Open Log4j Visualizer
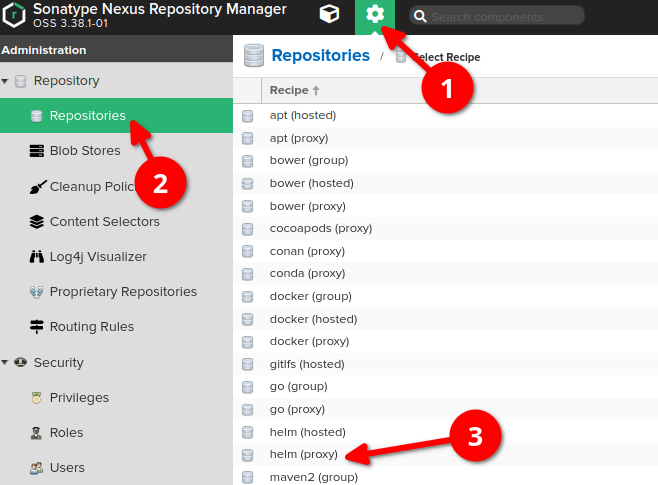Screen dimensions: 658x485 [x=98, y=256]
